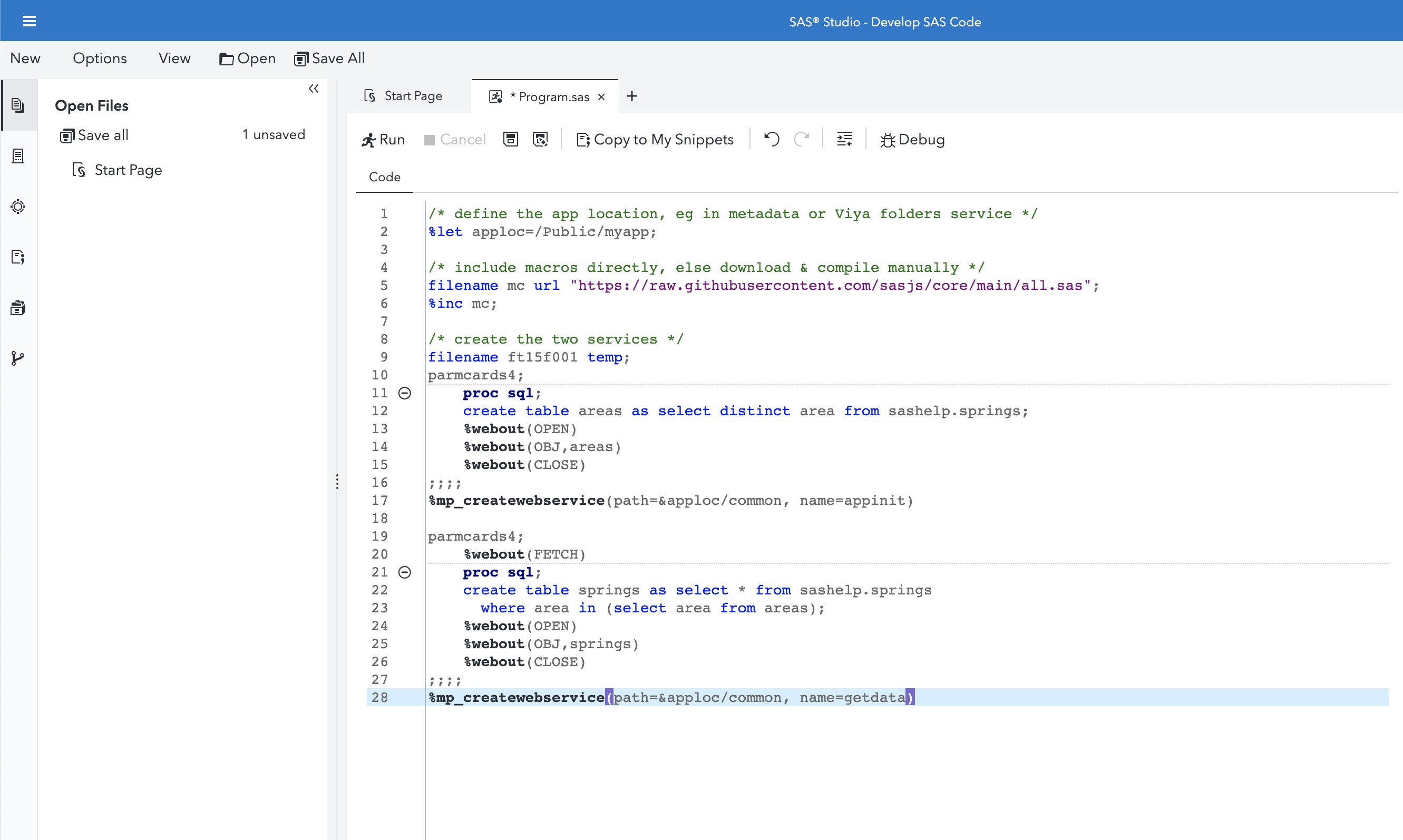The height and width of the screenshot is (840, 1403).
Task: Click "sashelp.springs;" on line 12
Action: pos(958,411)
